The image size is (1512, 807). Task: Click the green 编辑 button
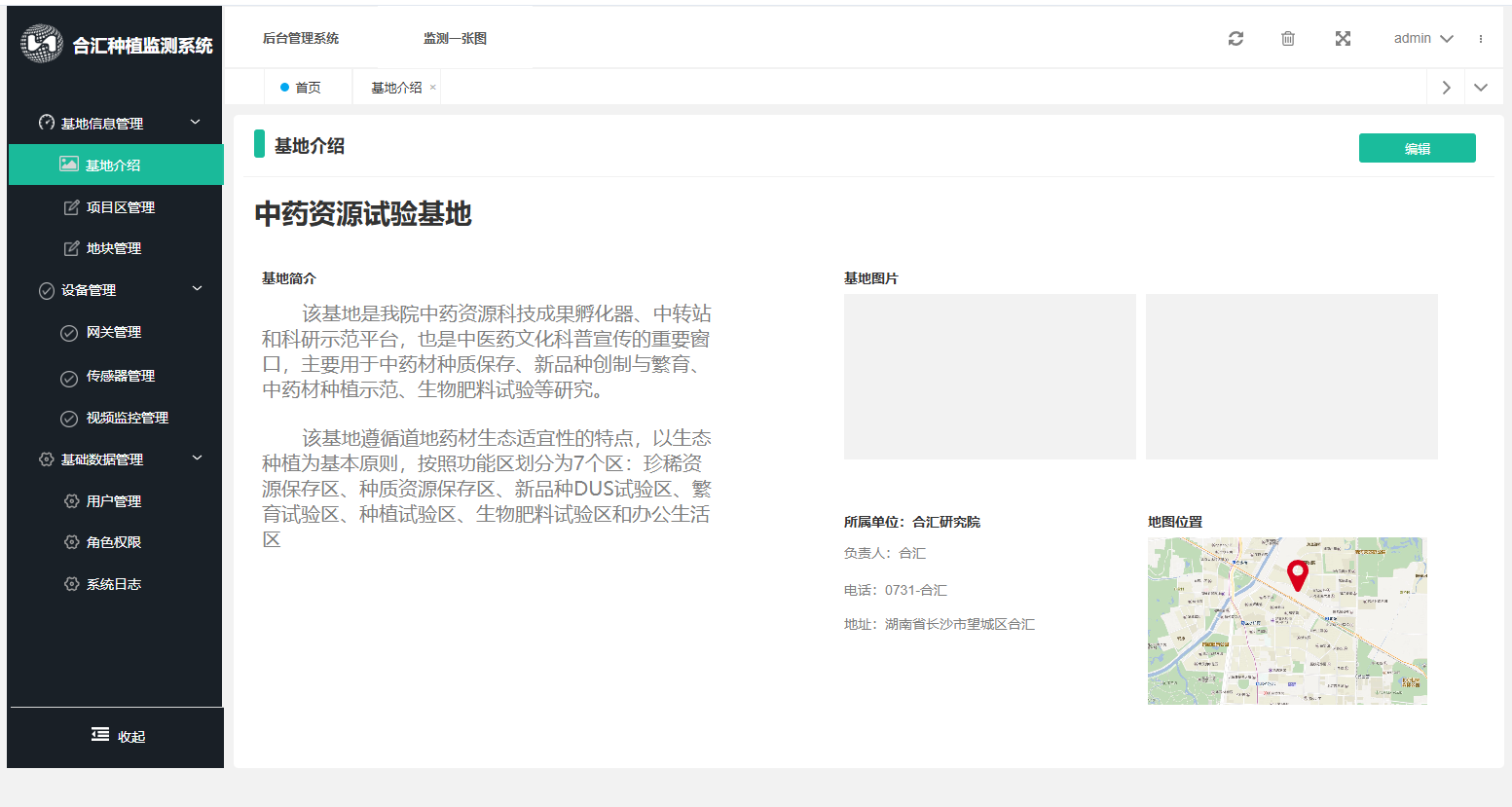click(x=1417, y=147)
